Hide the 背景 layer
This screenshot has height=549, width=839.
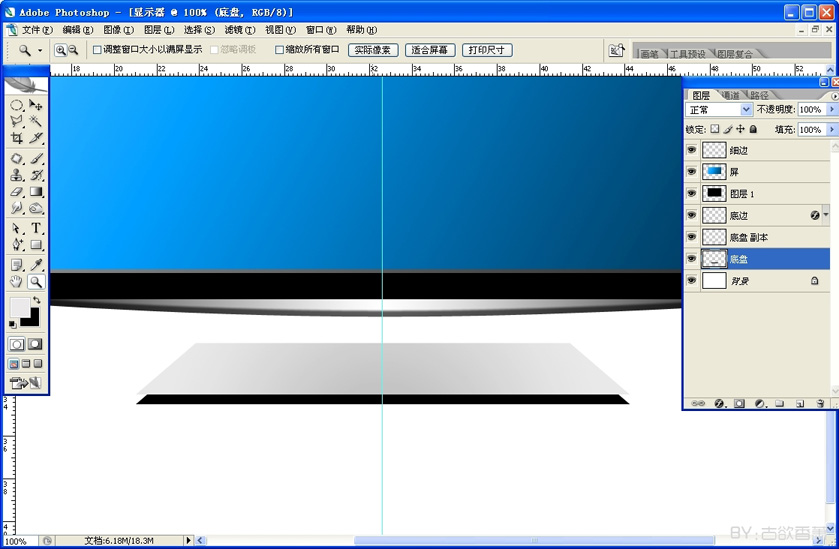pyautogui.click(x=691, y=280)
